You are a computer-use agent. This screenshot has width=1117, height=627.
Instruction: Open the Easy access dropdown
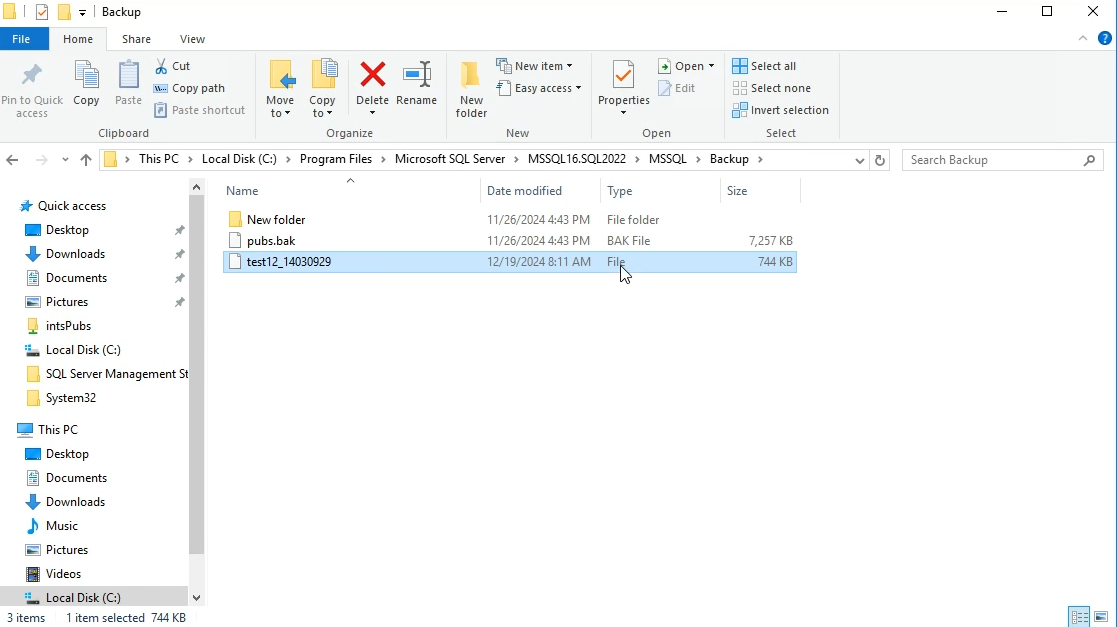pyautogui.click(x=539, y=88)
